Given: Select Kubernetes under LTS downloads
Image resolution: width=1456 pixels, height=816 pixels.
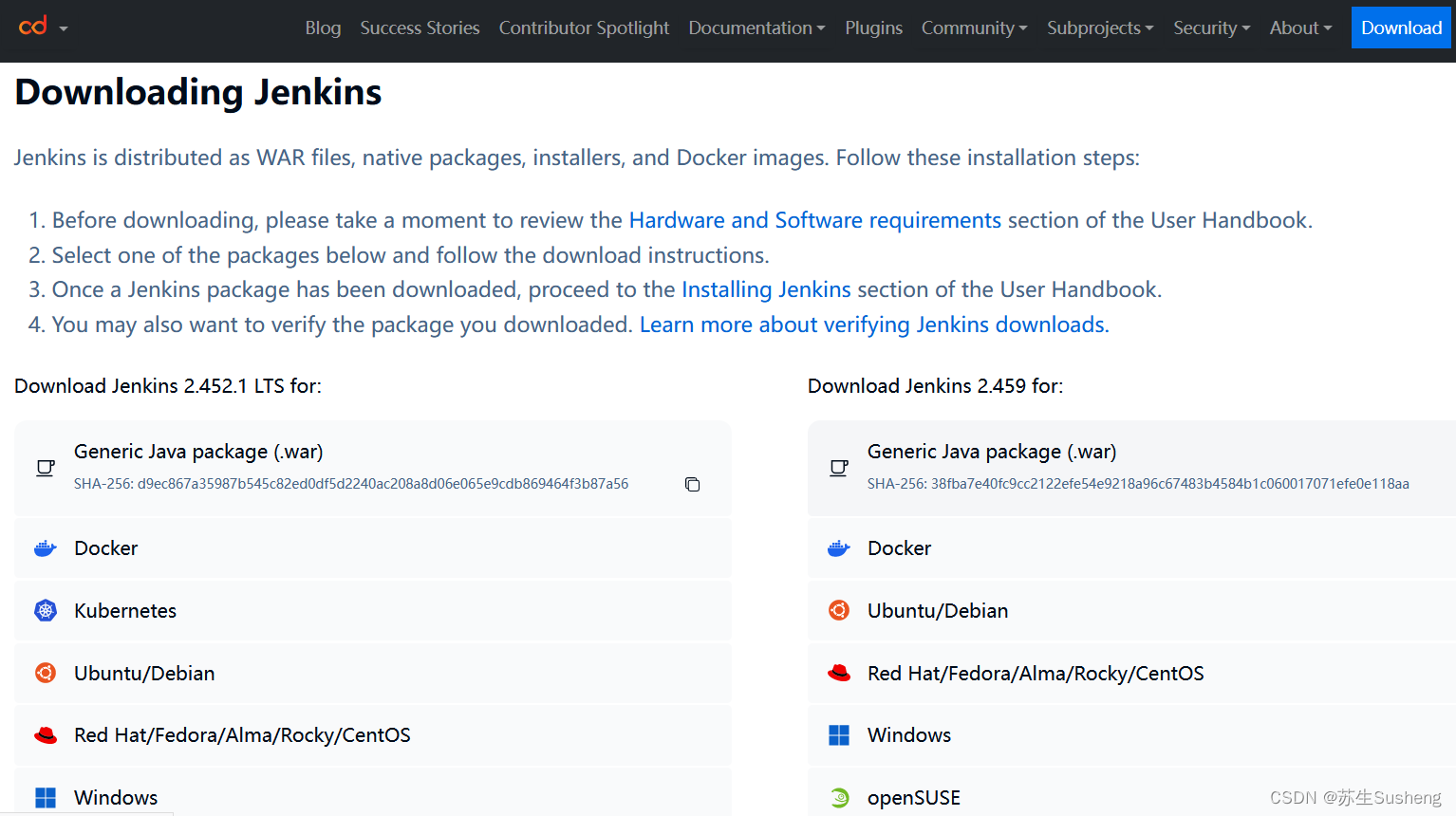Looking at the screenshot, I should pyautogui.click(x=372, y=610).
